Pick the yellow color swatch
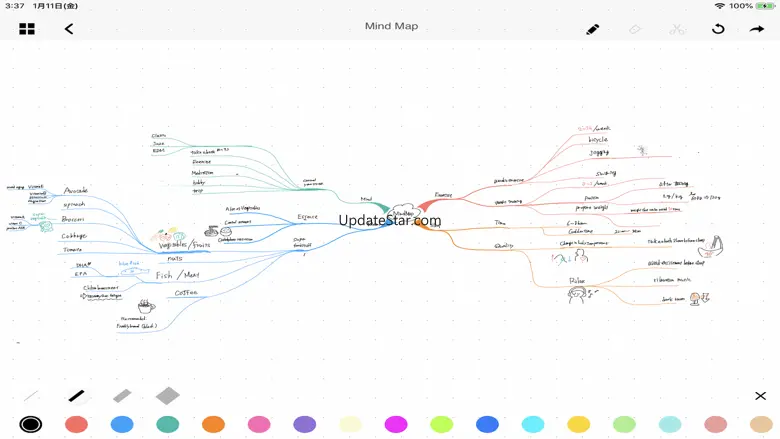 579,424
